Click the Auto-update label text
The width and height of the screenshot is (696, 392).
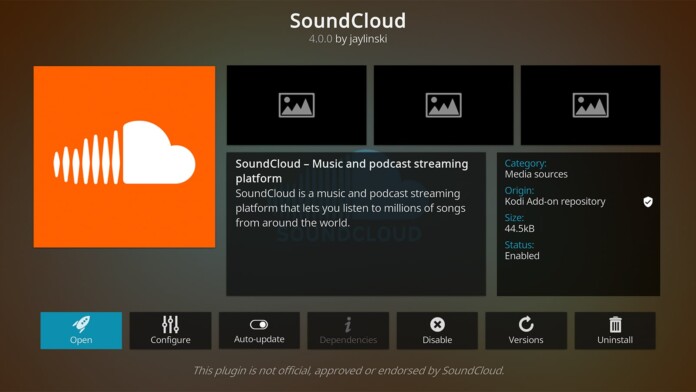pyautogui.click(x=259, y=339)
